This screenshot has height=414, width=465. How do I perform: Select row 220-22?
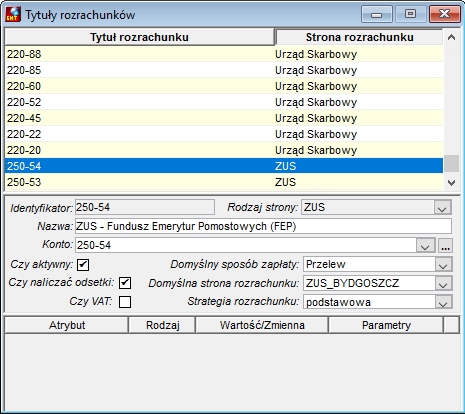pyautogui.click(x=224, y=134)
